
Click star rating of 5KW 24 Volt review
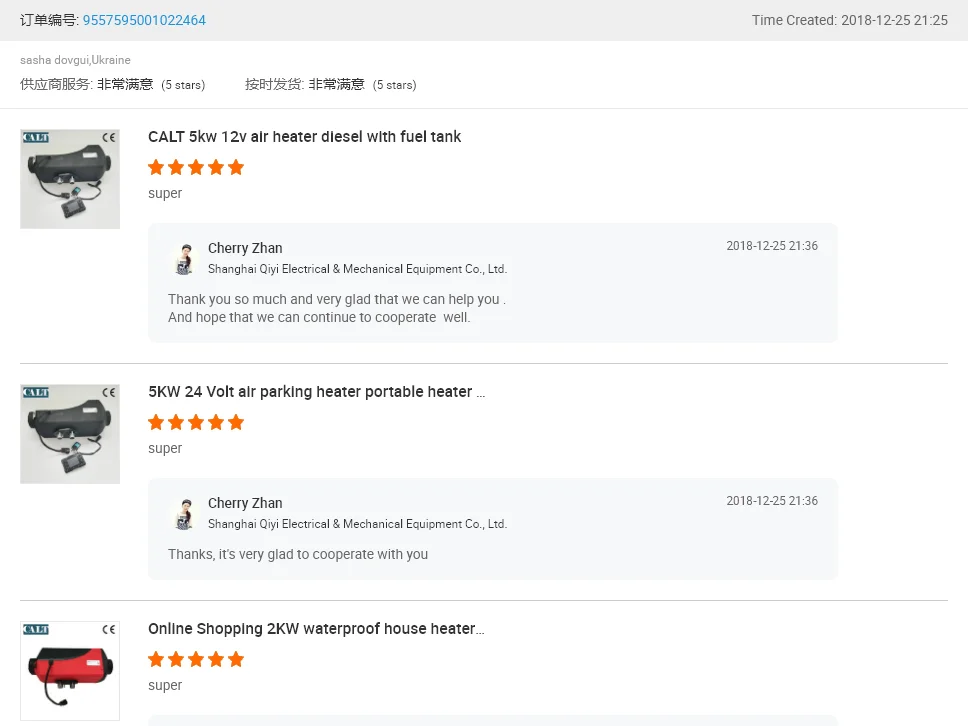coord(196,422)
